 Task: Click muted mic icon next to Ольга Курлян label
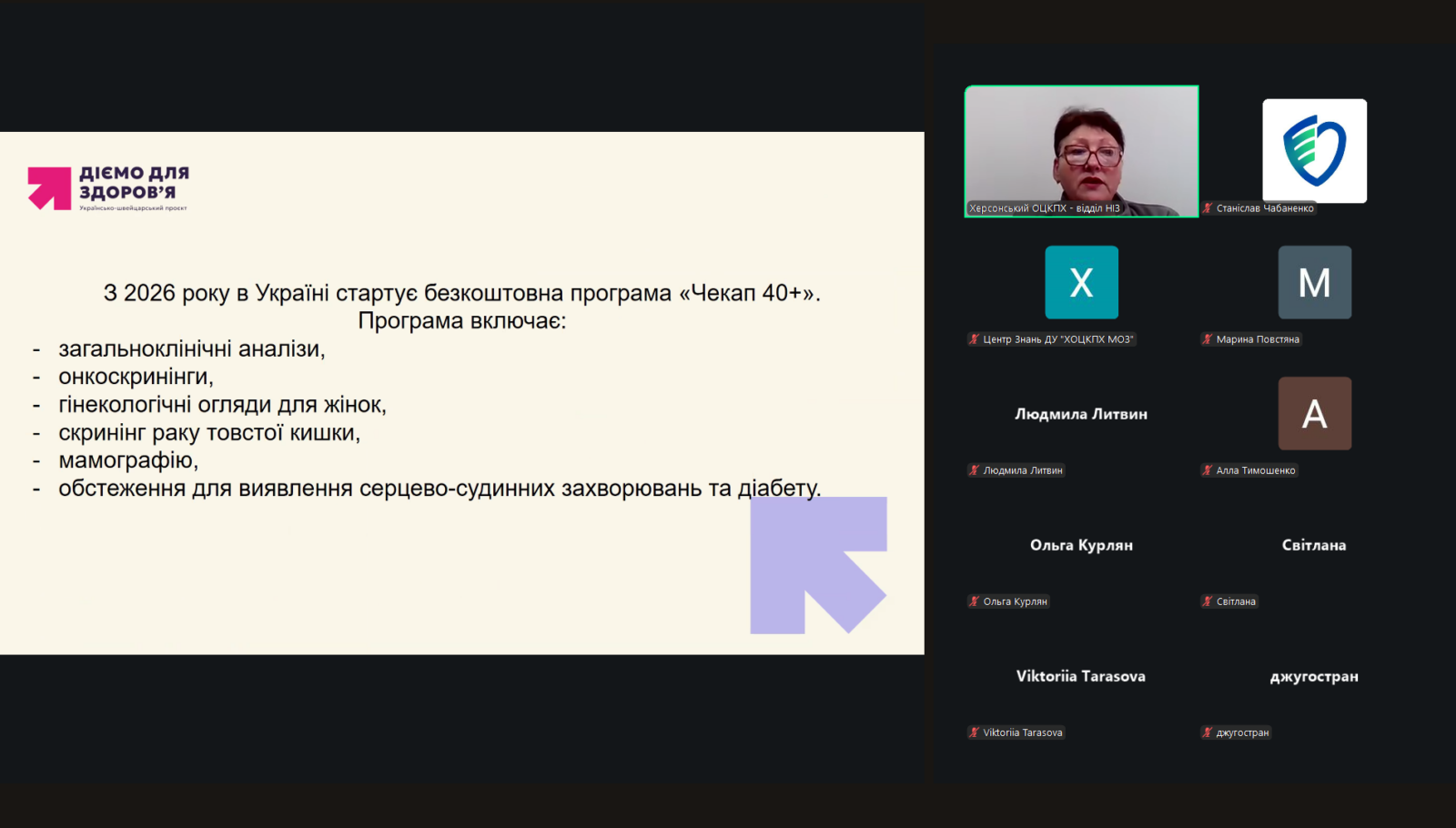pos(974,601)
